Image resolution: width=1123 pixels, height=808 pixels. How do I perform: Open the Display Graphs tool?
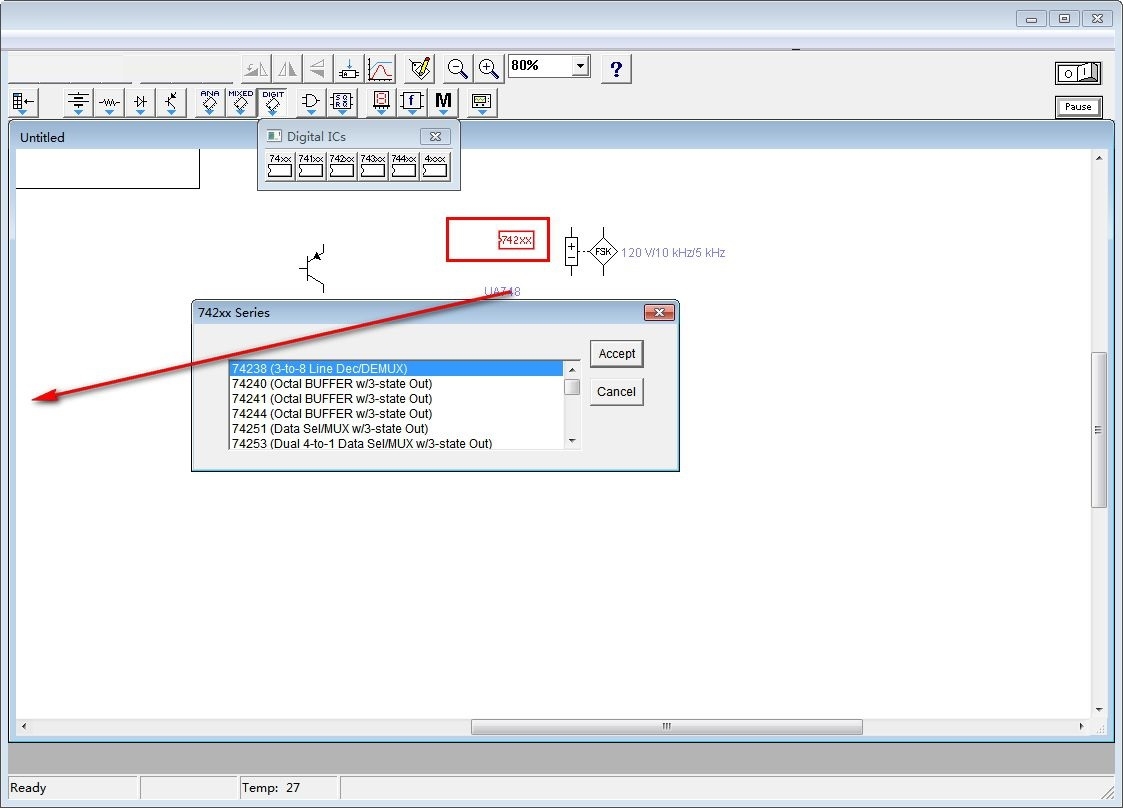click(x=380, y=69)
